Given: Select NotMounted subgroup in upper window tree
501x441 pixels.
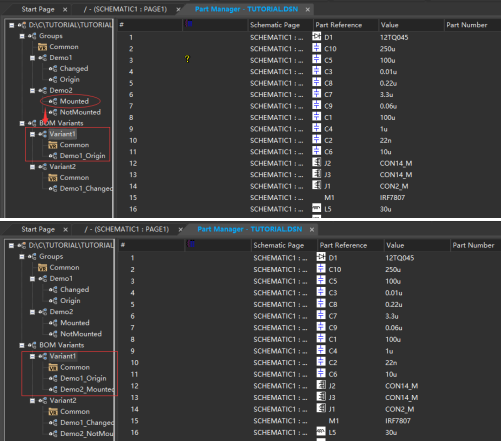Looking at the screenshot, I should tap(80, 112).
